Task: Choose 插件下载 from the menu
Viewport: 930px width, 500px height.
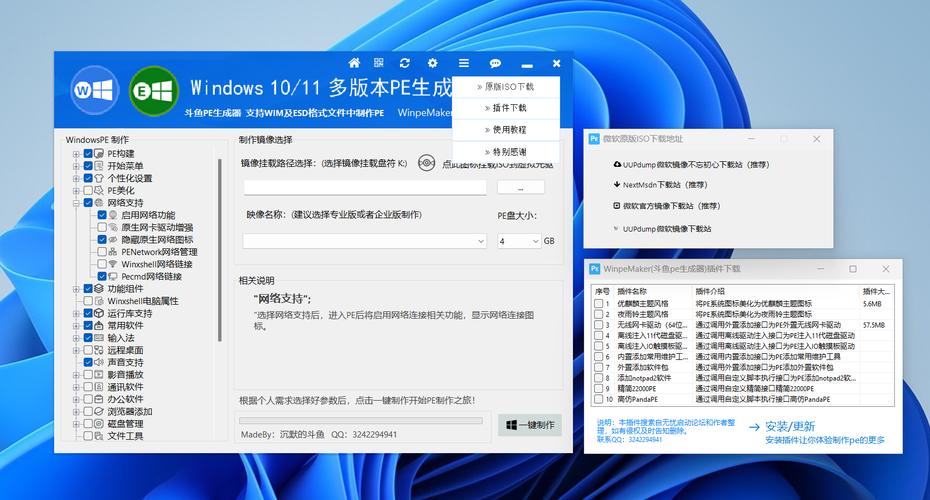Action: point(506,108)
